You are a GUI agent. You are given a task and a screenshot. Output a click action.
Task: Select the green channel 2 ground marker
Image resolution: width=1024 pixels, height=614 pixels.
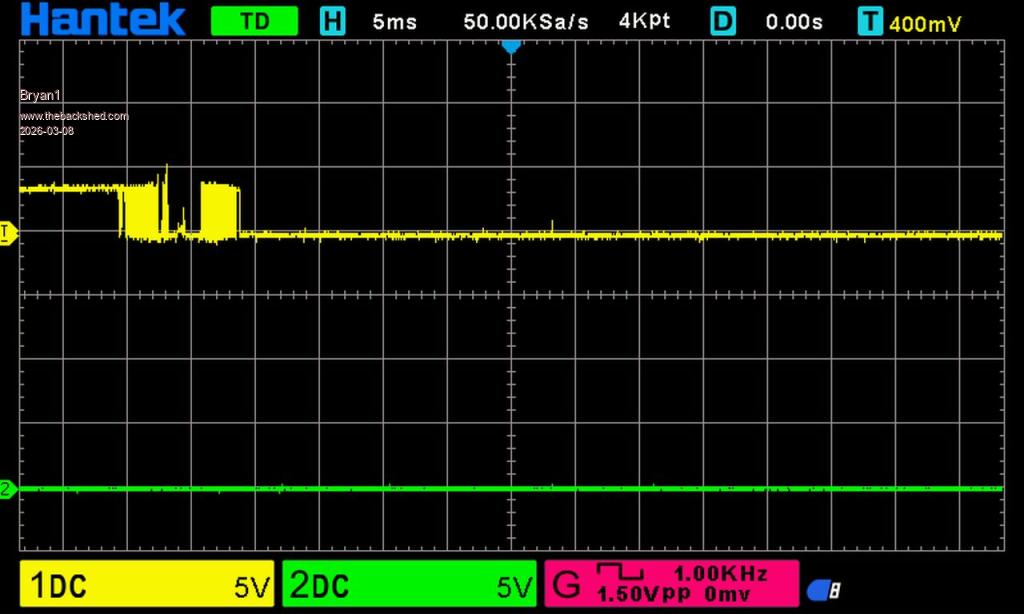click(x=7, y=489)
